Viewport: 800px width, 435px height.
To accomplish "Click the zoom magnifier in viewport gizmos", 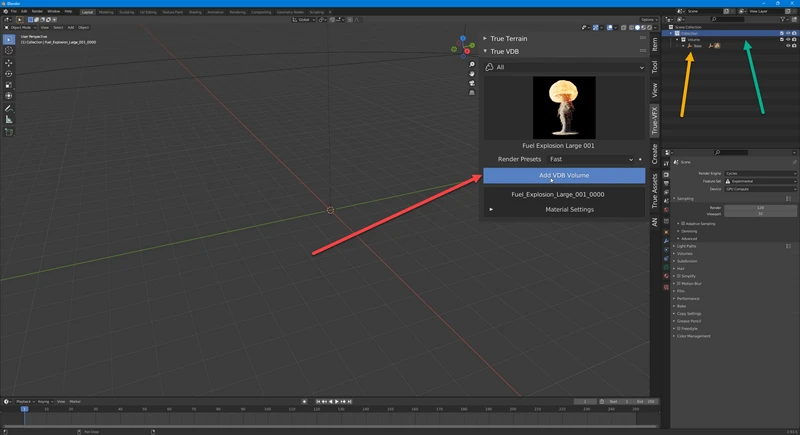I will click(x=472, y=65).
